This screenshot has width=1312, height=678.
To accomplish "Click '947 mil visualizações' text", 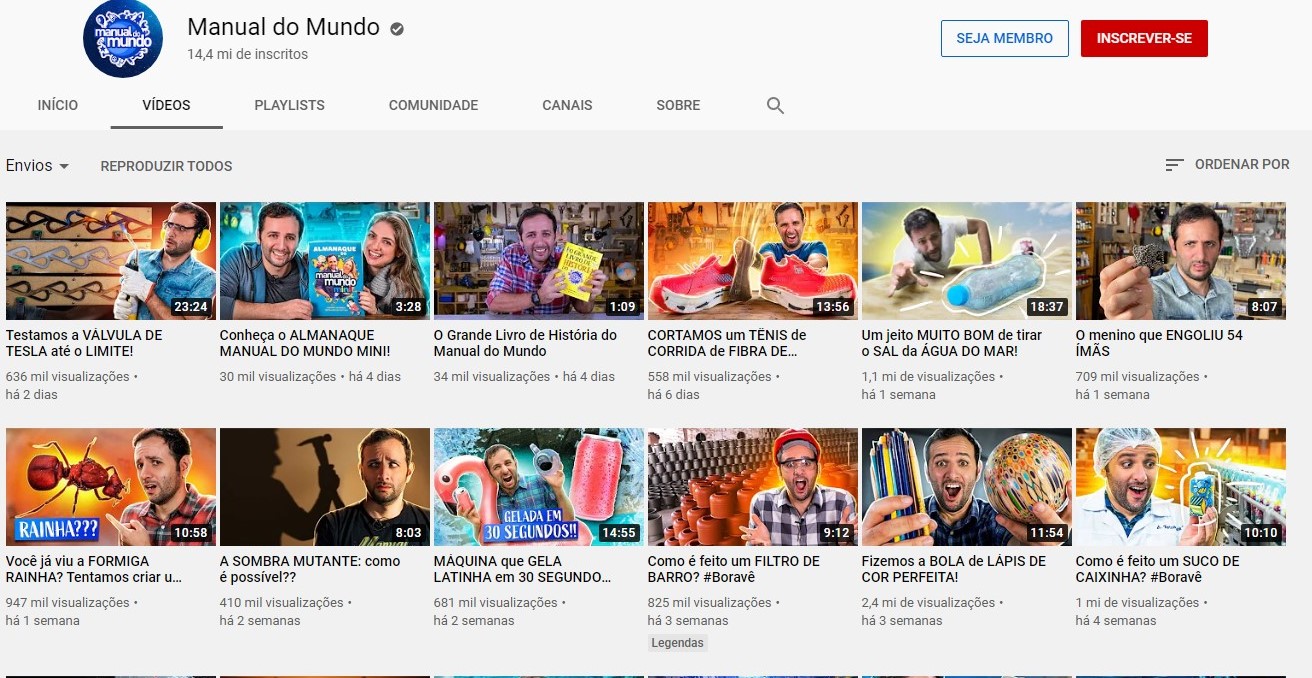I will [68, 603].
